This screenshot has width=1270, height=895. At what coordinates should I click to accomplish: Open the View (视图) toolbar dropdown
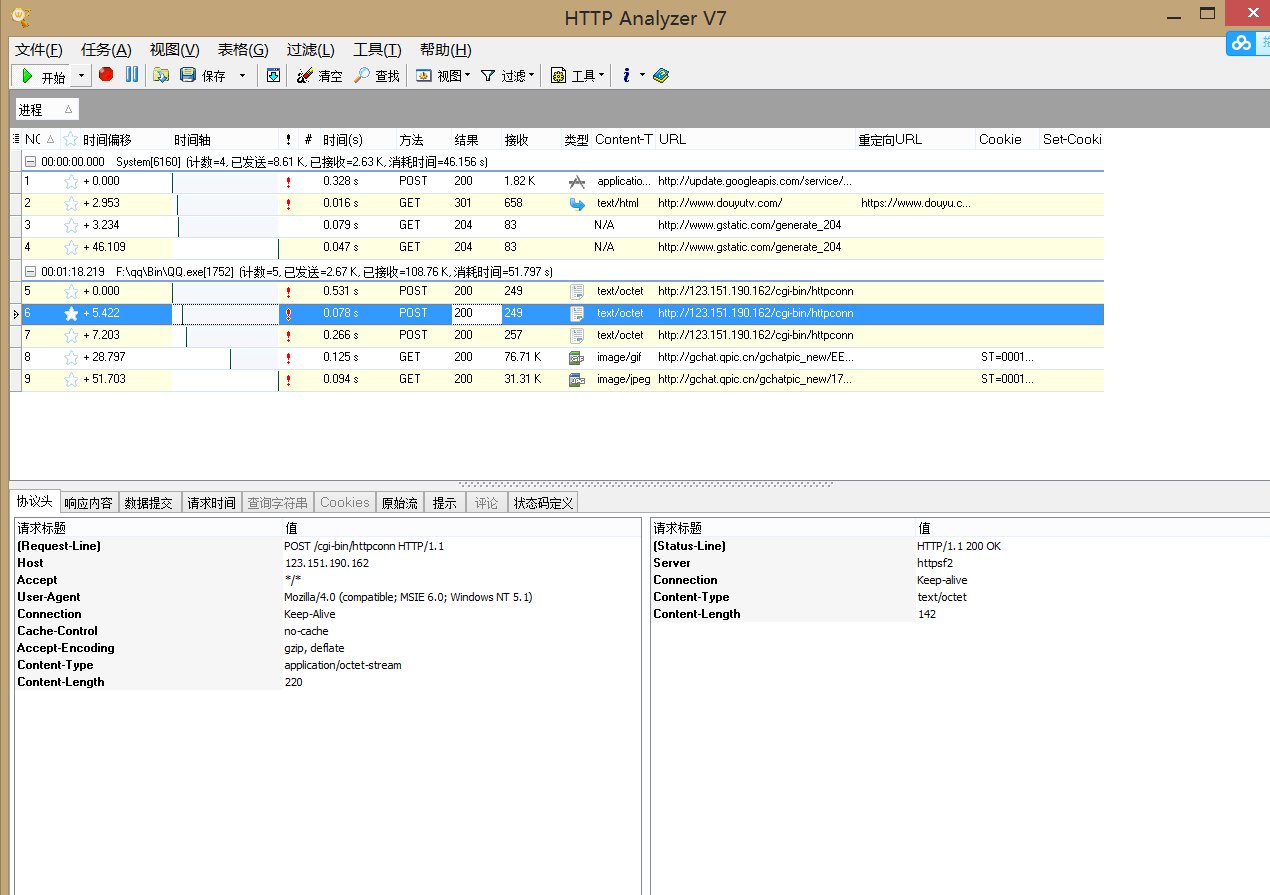(443, 75)
